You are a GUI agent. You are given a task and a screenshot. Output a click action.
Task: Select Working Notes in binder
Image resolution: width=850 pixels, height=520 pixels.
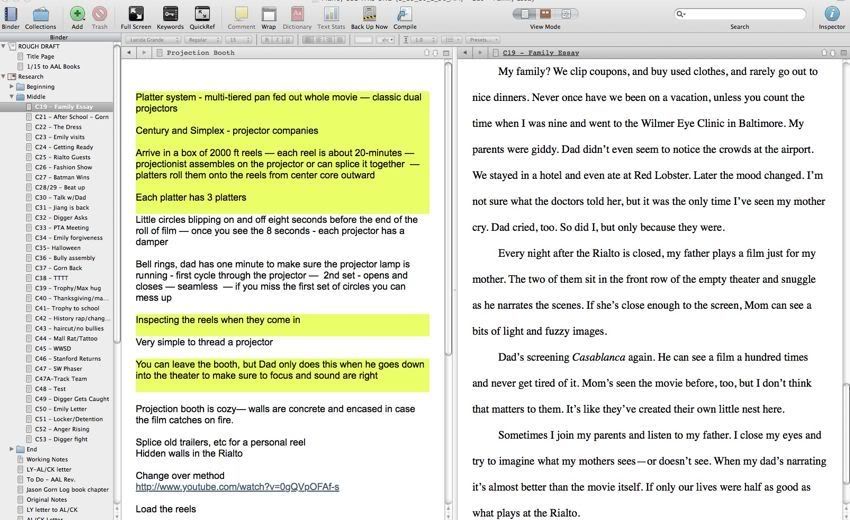[x=47, y=459]
